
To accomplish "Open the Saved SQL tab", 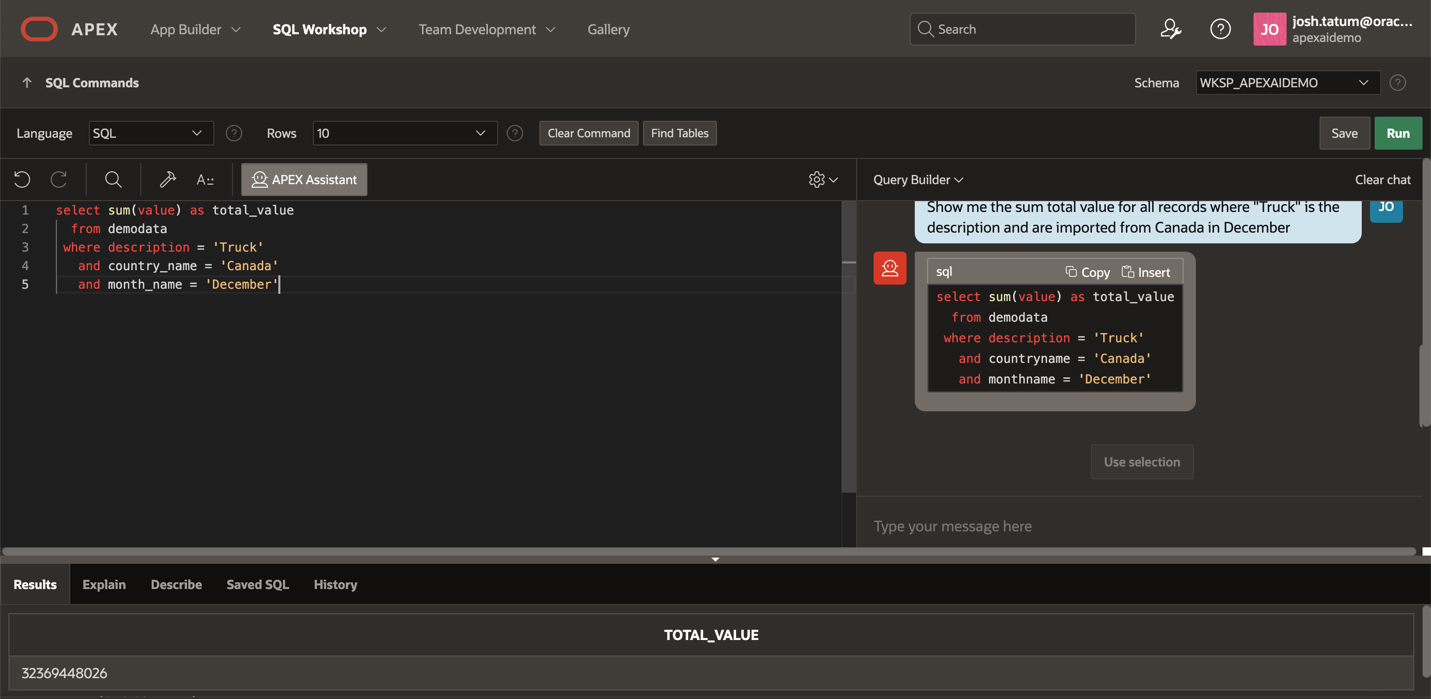I will pos(257,584).
